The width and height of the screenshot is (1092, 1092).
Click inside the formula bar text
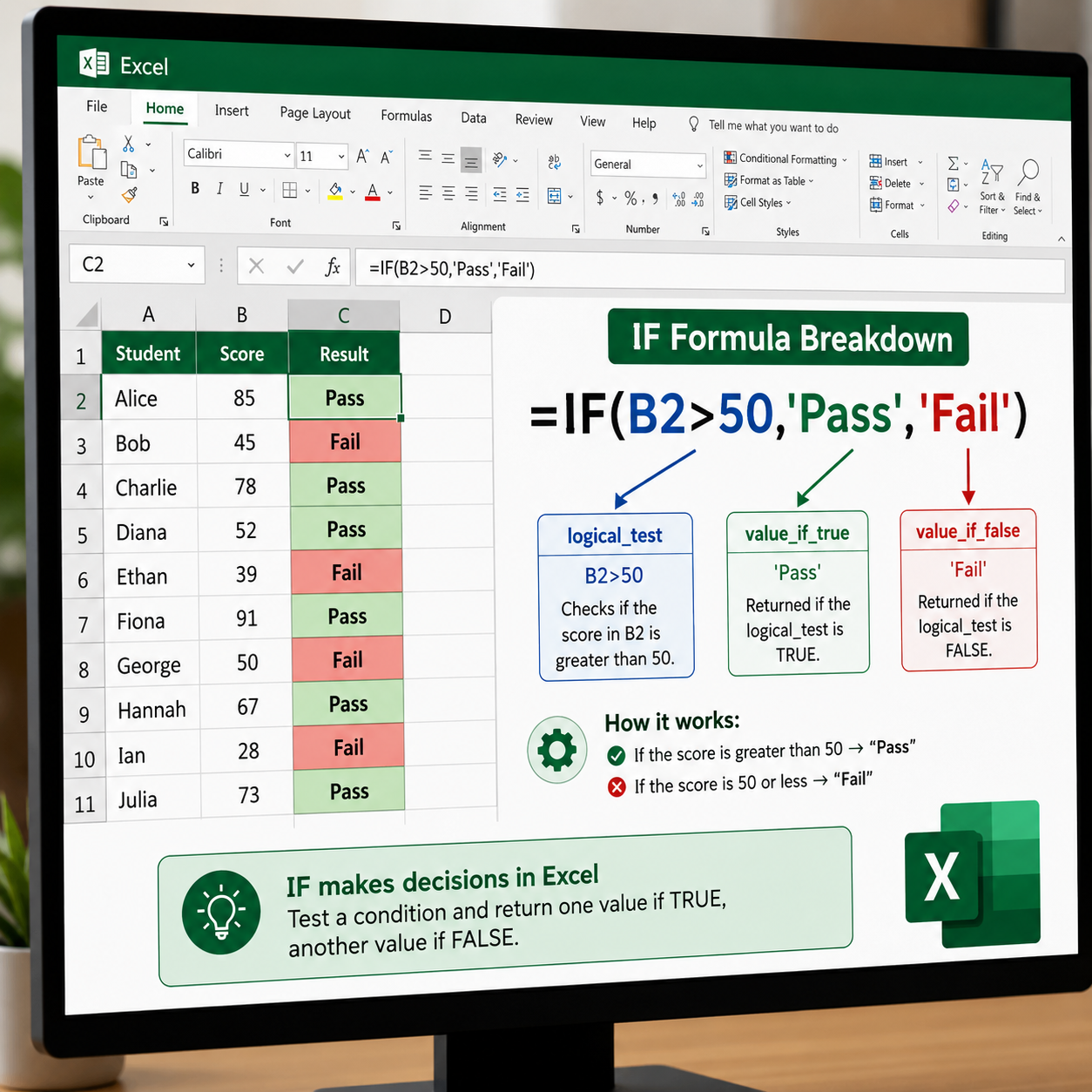point(452,269)
